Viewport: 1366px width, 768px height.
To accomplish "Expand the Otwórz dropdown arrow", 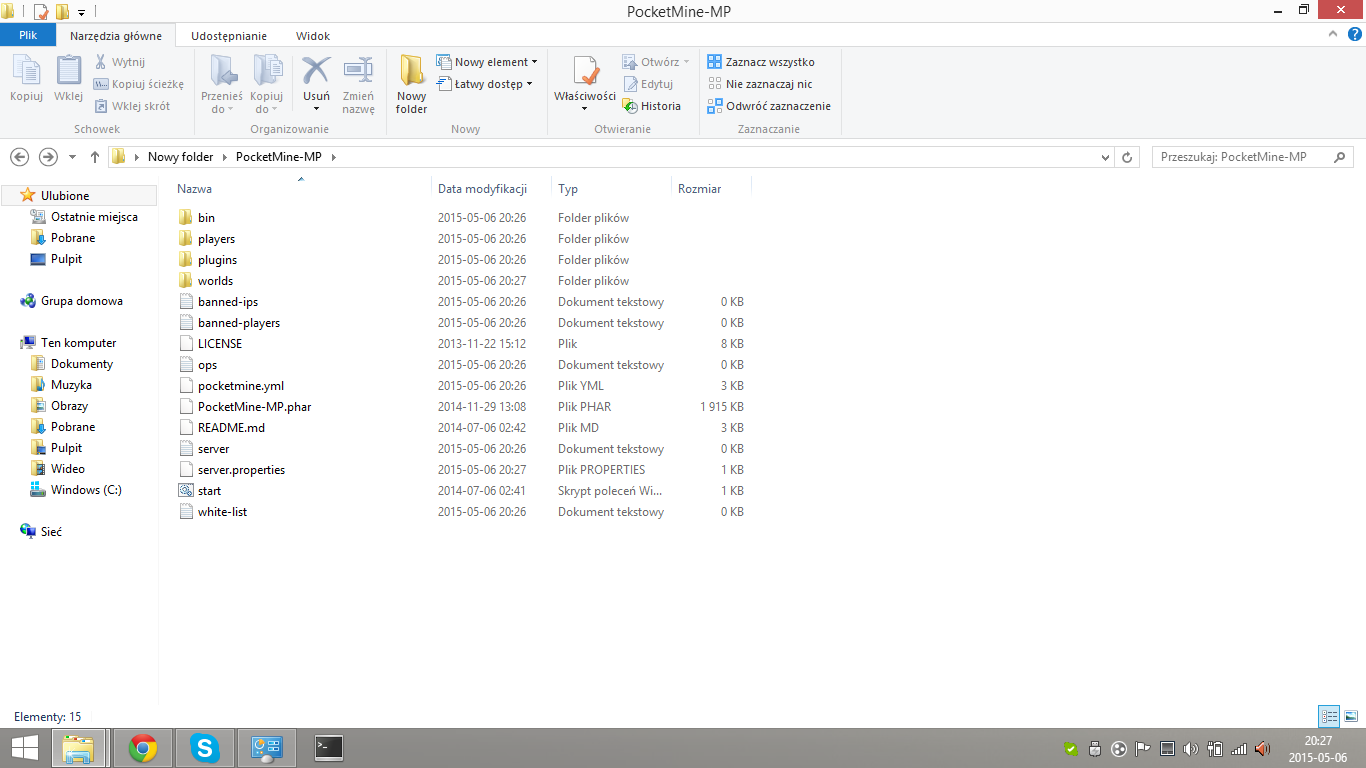I will point(686,62).
